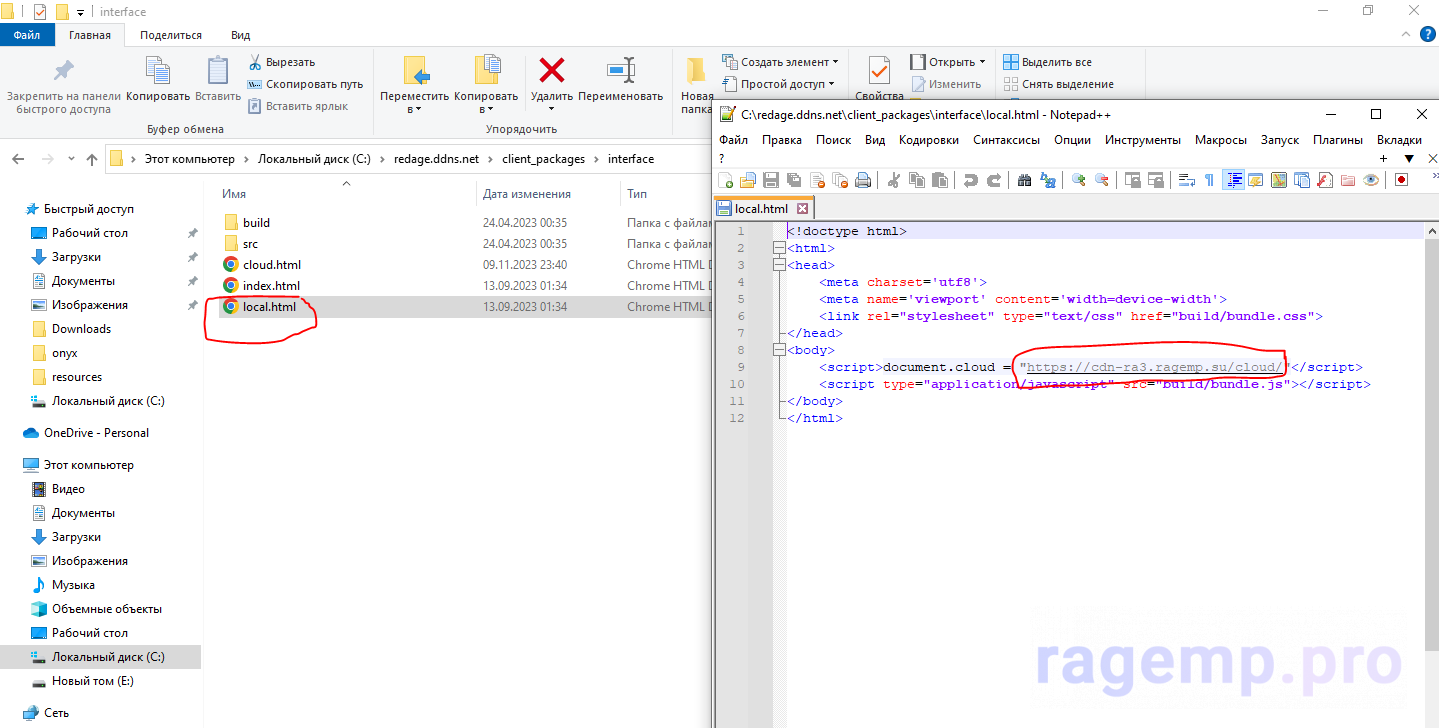
Task: Collapse the body tag fold marker
Action: pyautogui.click(x=779, y=350)
